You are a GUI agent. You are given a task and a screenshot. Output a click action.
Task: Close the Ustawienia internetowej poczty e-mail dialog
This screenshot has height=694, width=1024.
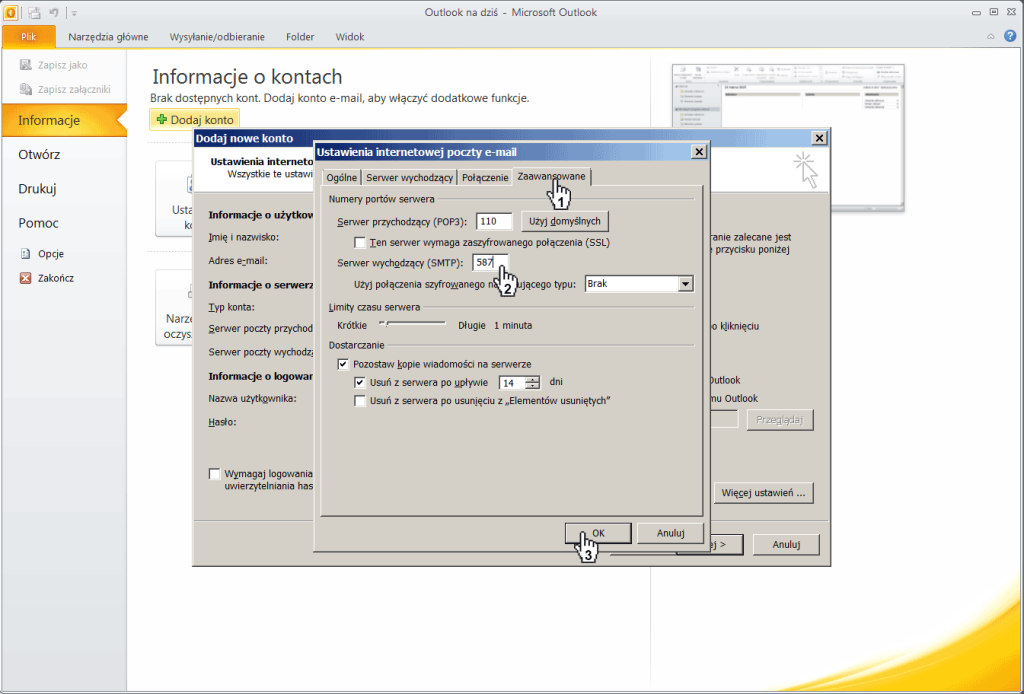pos(699,151)
